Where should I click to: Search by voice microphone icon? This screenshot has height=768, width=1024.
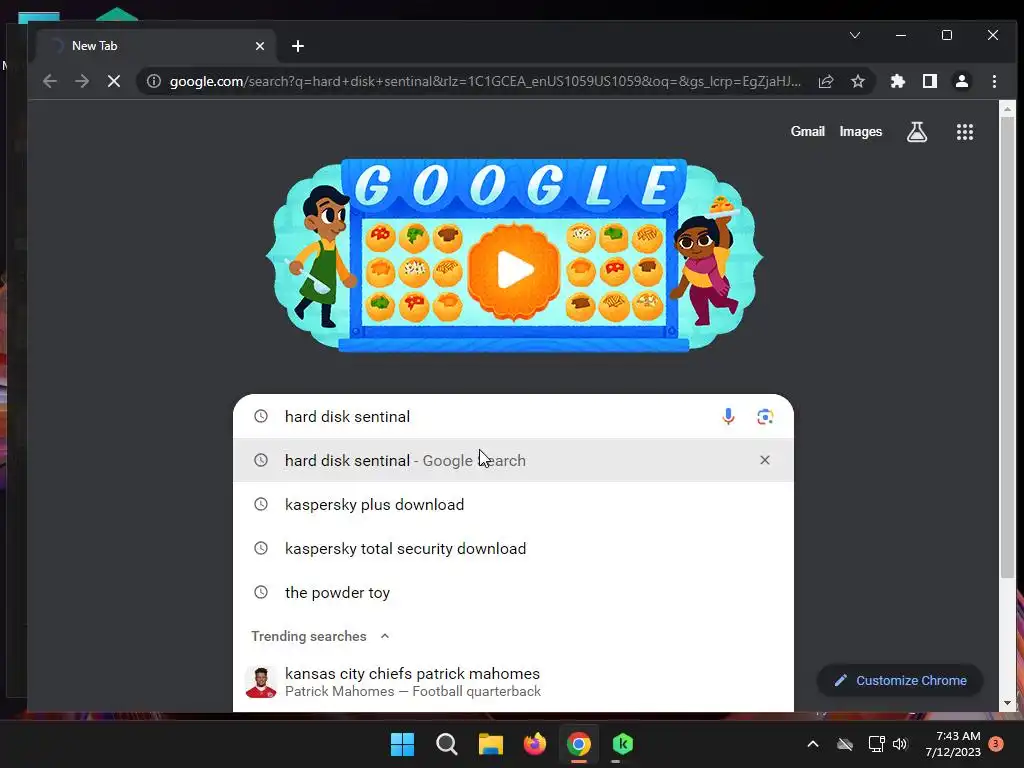(728, 416)
